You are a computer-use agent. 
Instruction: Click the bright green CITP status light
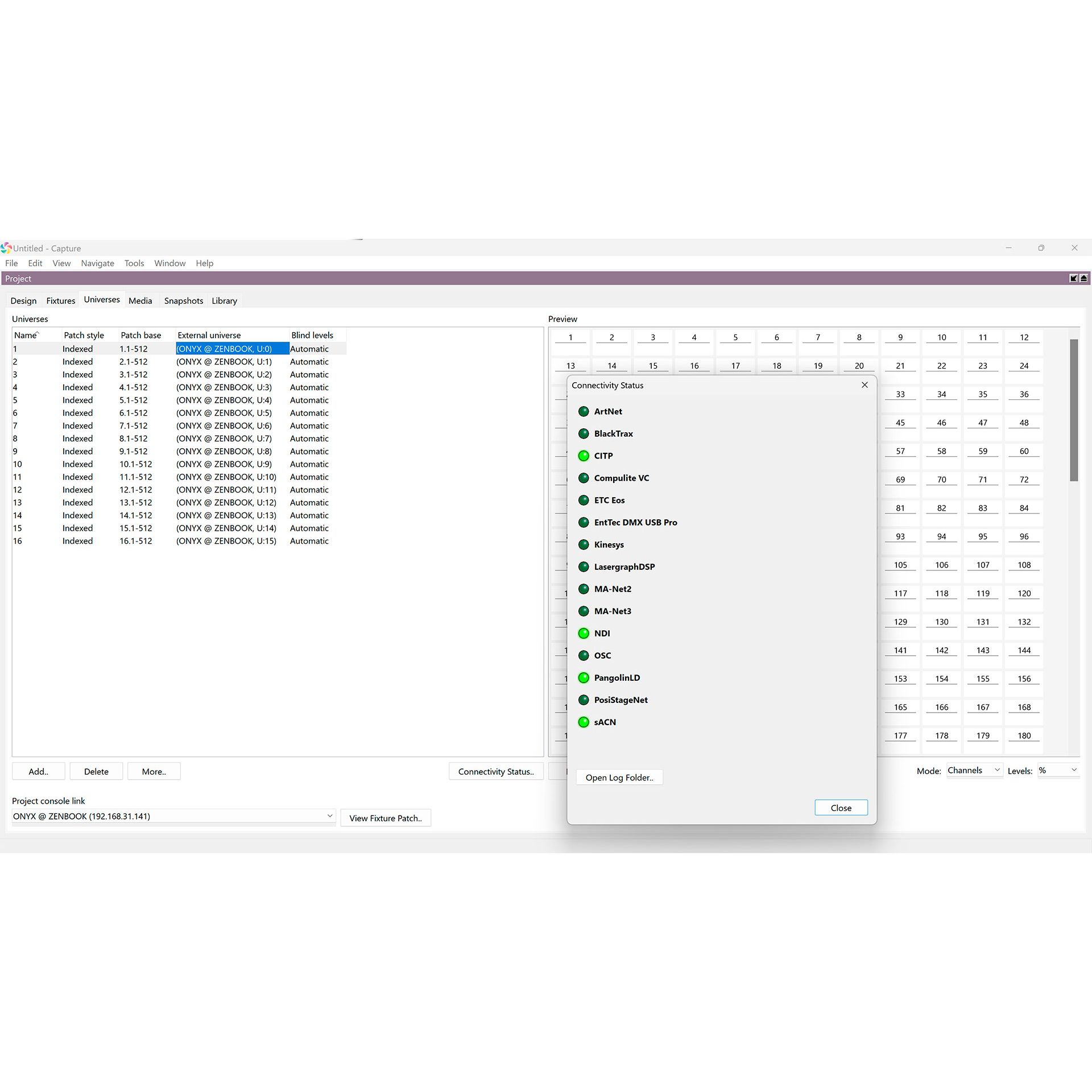pos(583,456)
